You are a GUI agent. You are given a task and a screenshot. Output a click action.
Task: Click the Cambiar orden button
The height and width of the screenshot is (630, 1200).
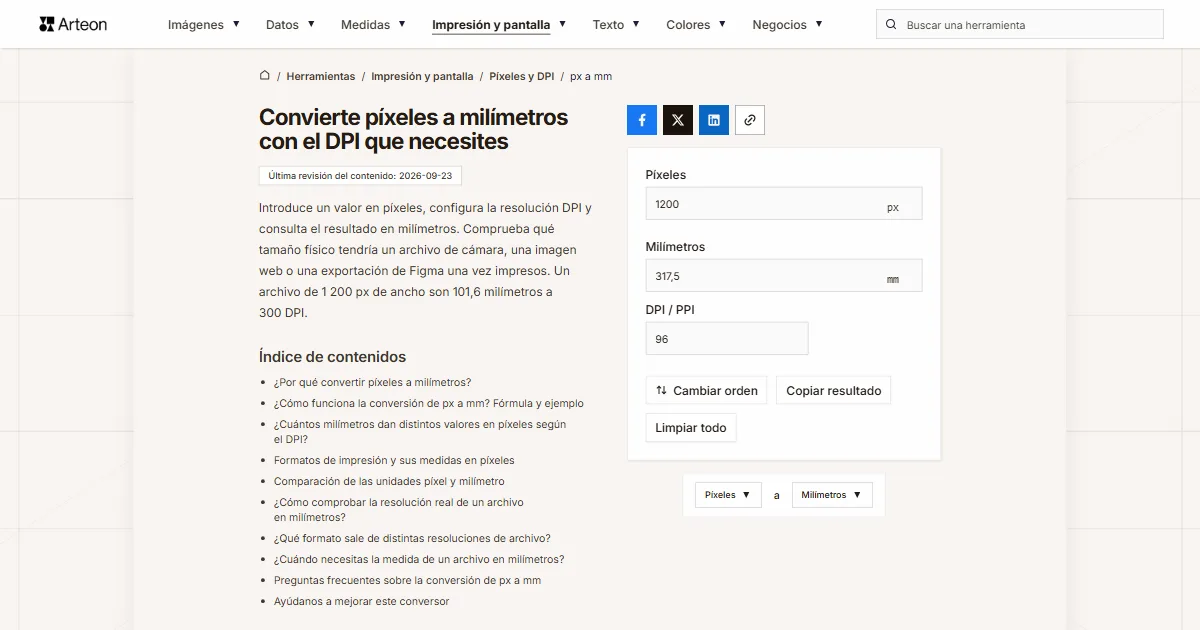[706, 390]
